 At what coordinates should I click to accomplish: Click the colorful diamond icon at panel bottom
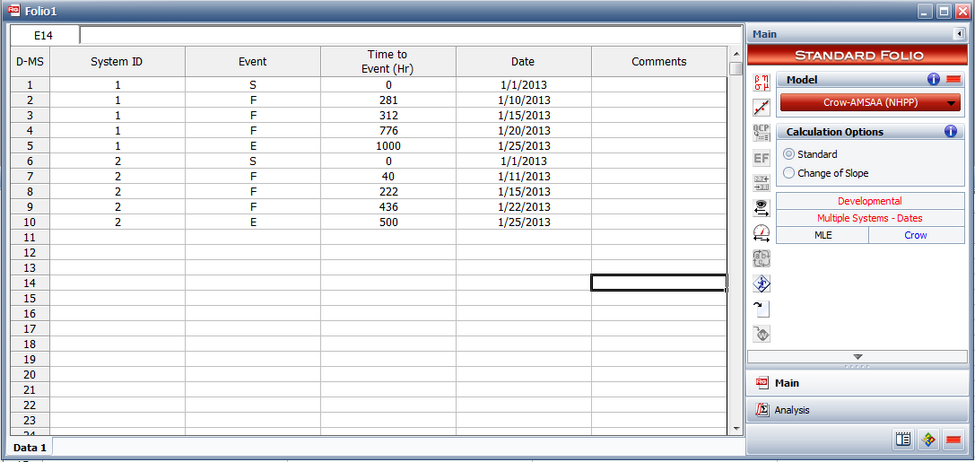928,440
